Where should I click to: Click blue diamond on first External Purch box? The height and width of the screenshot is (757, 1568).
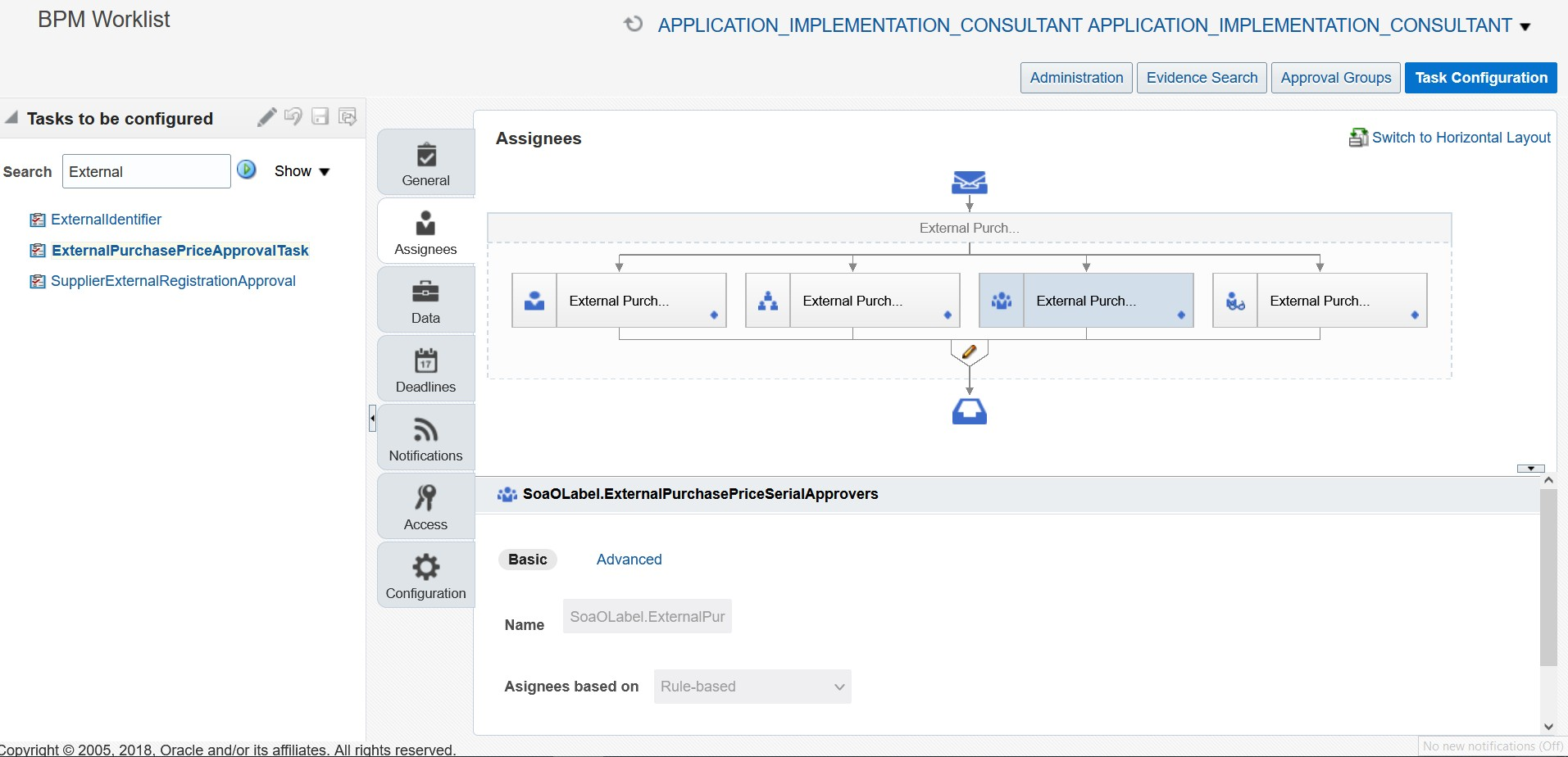point(714,315)
